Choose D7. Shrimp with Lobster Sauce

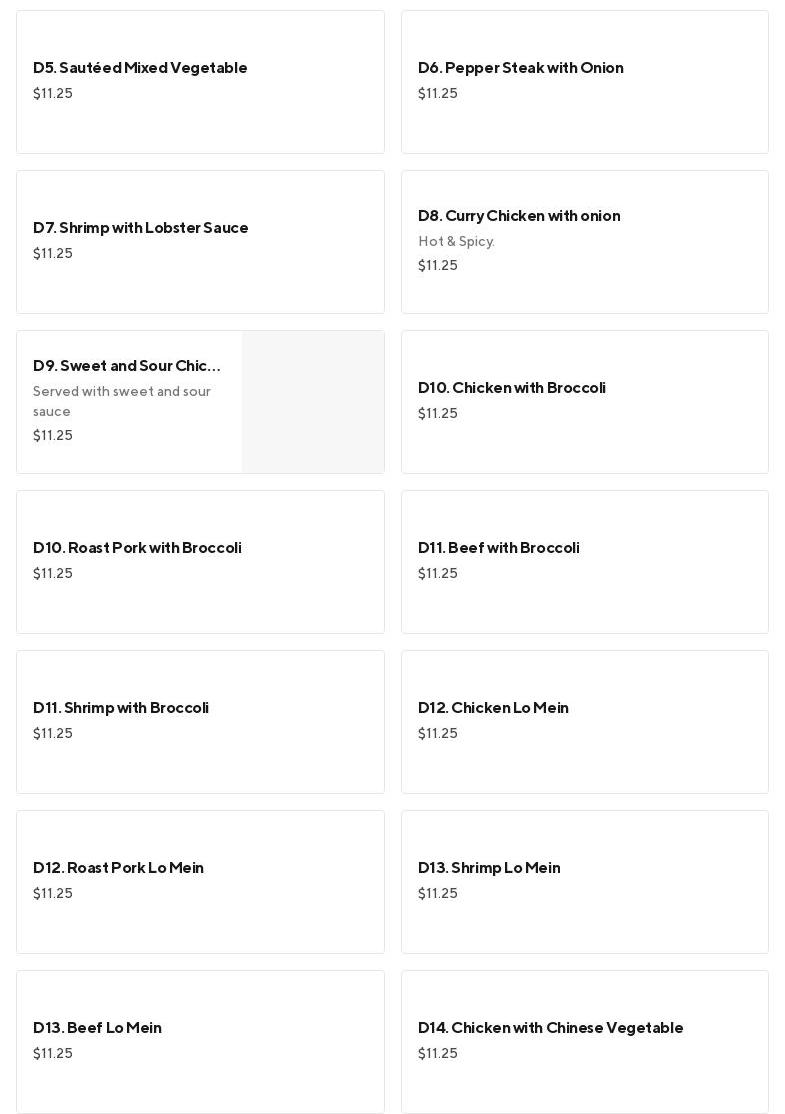(x=141, y=228)
